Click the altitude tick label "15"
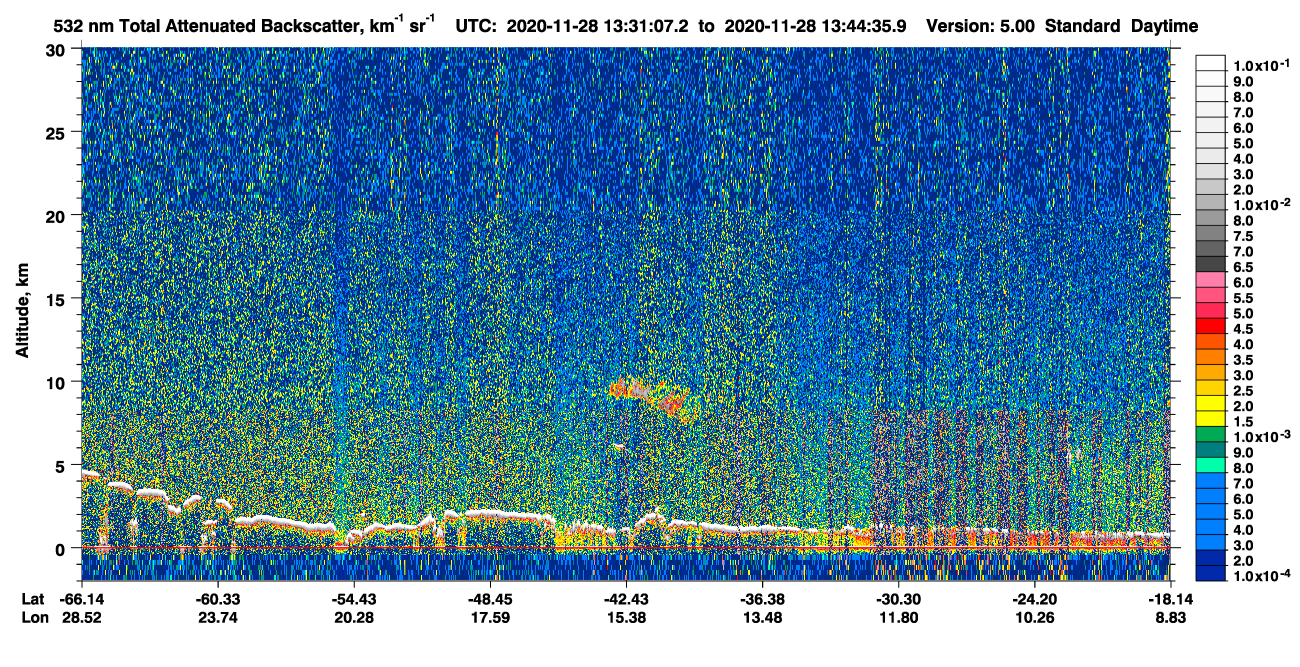 pyautogui.click(x=58, y=298)
